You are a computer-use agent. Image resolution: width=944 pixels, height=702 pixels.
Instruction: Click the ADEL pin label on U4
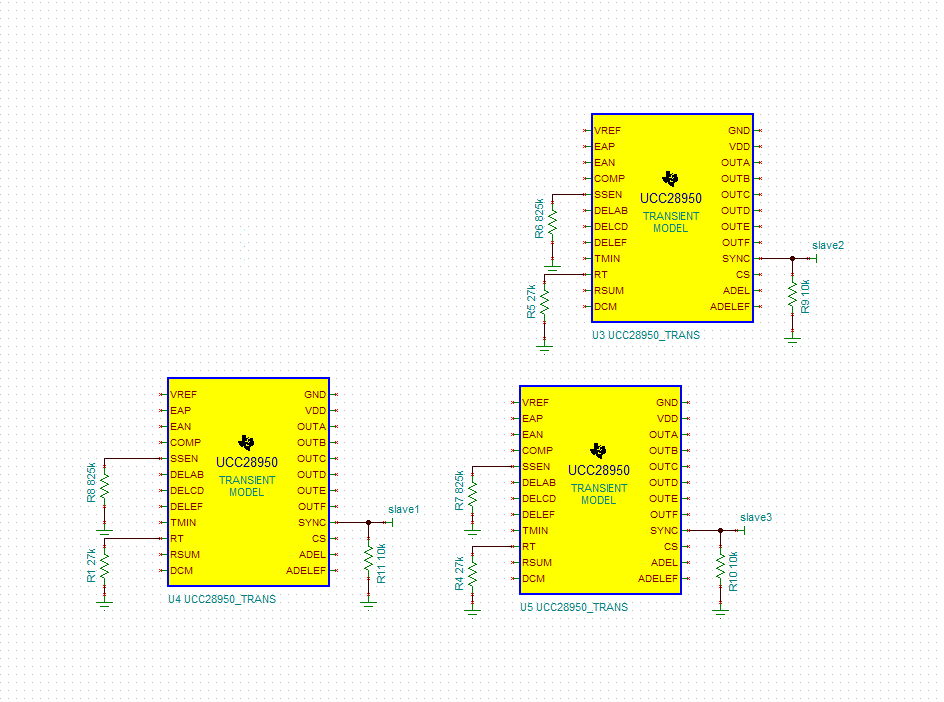[312, 554]
